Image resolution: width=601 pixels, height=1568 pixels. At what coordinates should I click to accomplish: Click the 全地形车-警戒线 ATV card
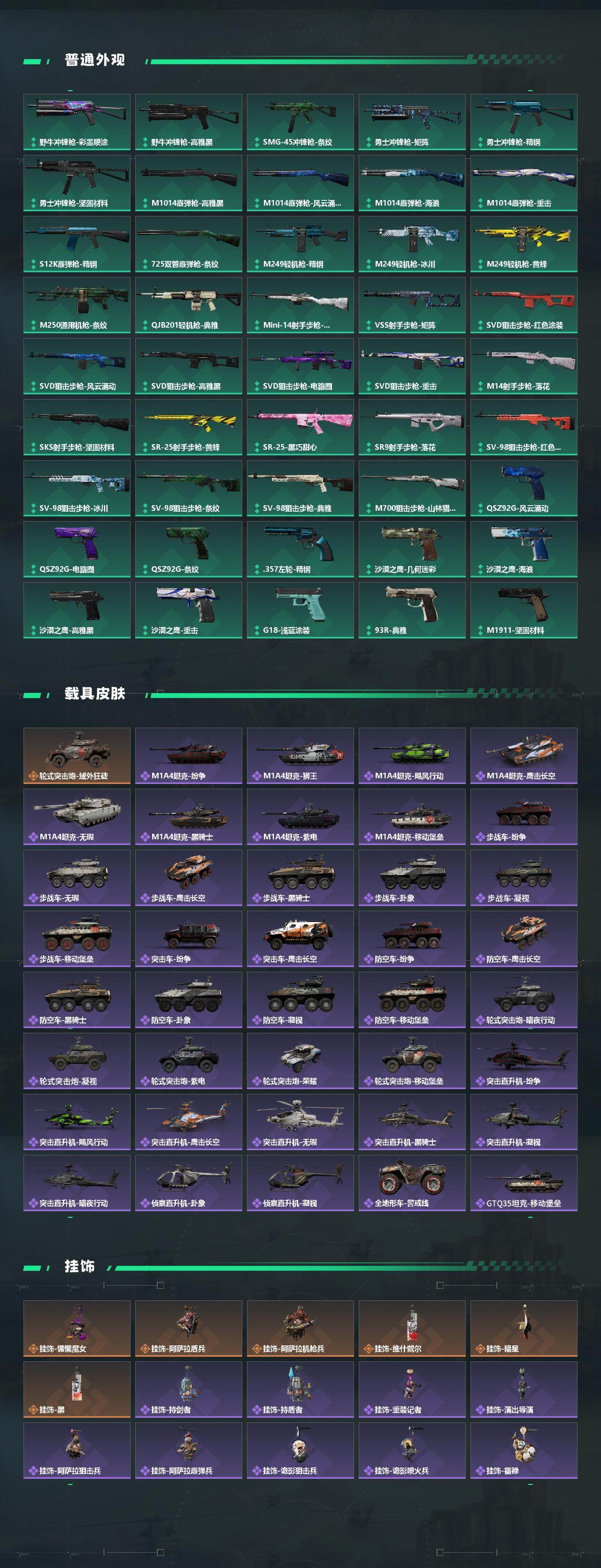point(412,1183)
